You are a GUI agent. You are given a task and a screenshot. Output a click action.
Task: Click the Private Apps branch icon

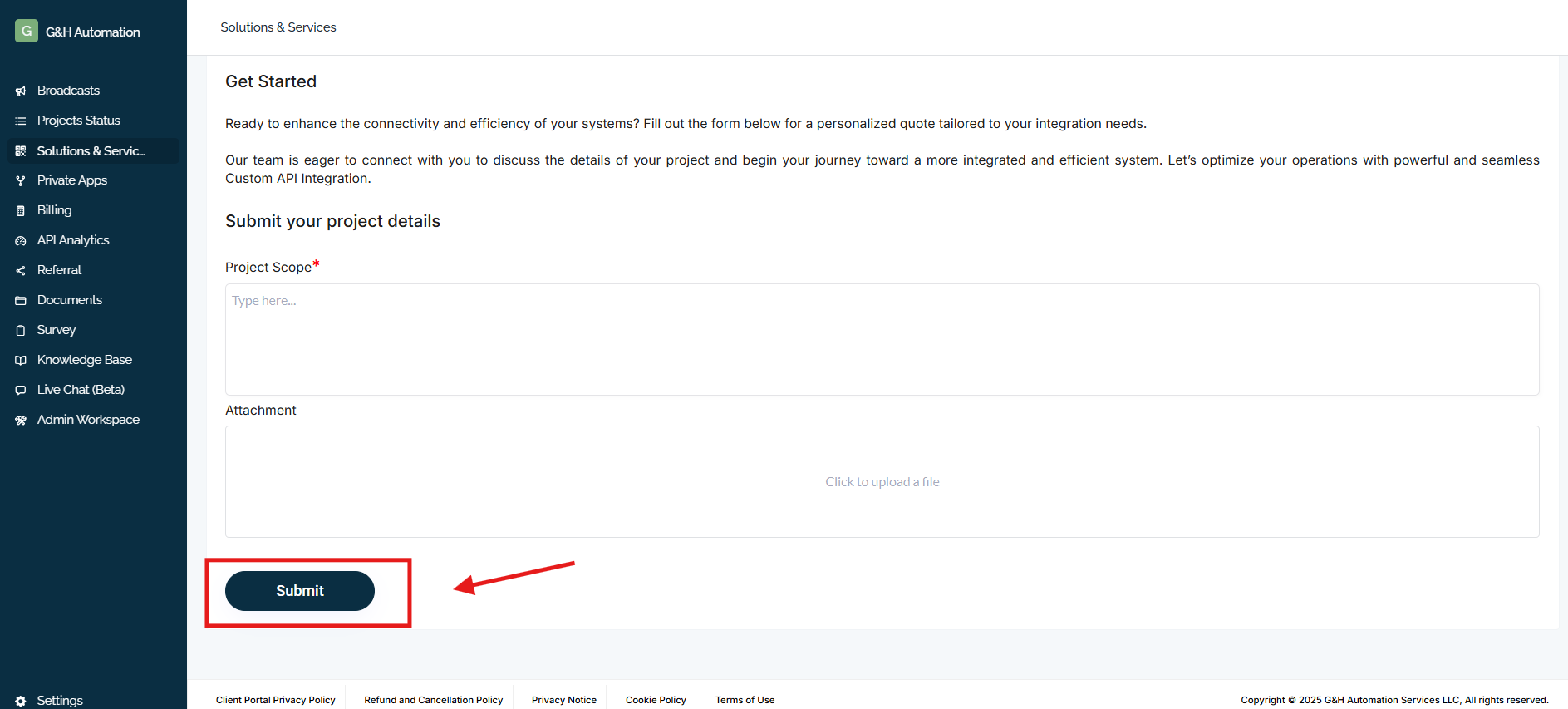21,181
